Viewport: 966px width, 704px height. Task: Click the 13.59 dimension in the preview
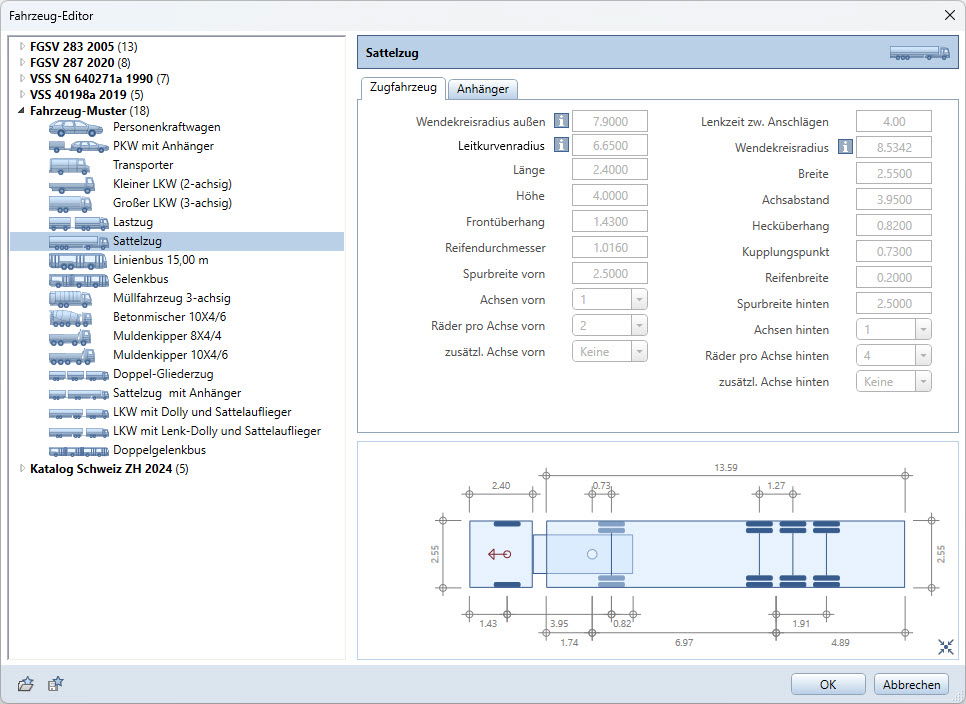726,467
